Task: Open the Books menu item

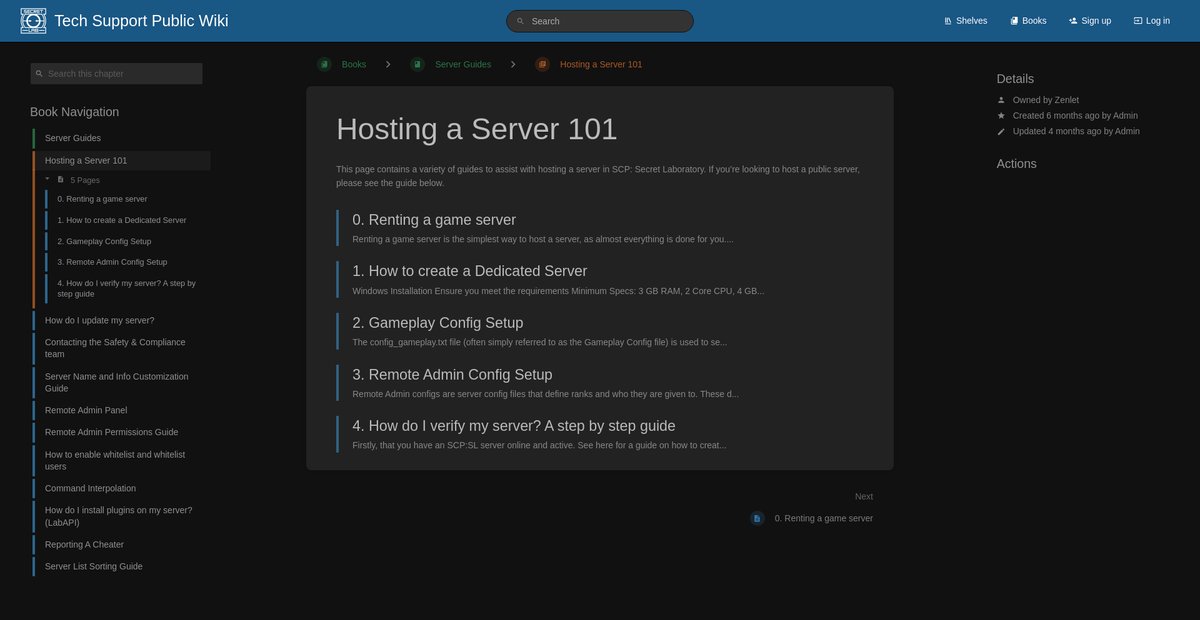Action: pos(1028,21)
